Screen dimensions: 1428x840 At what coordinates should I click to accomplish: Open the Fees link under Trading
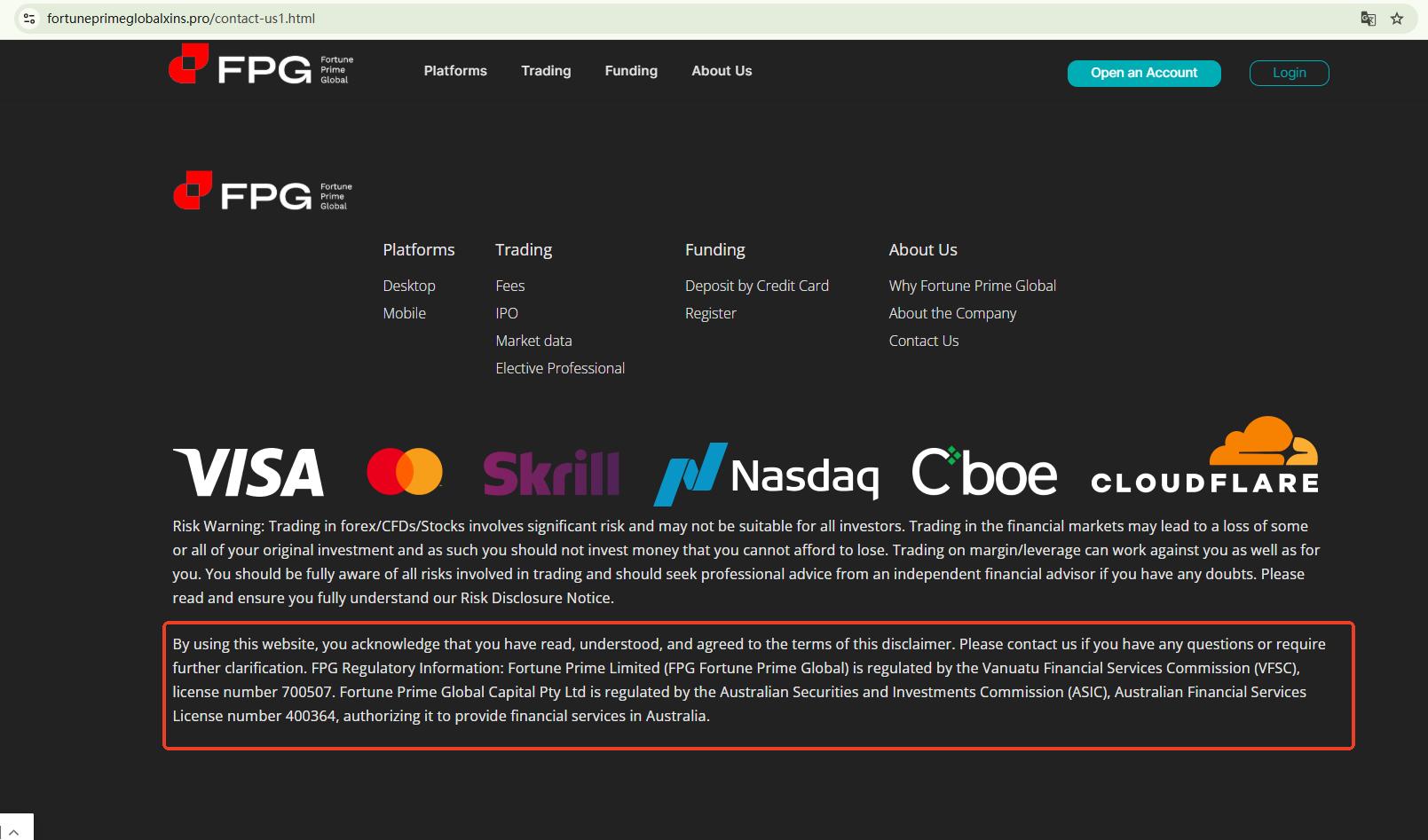pyautogui.click(x=510, y=286)
